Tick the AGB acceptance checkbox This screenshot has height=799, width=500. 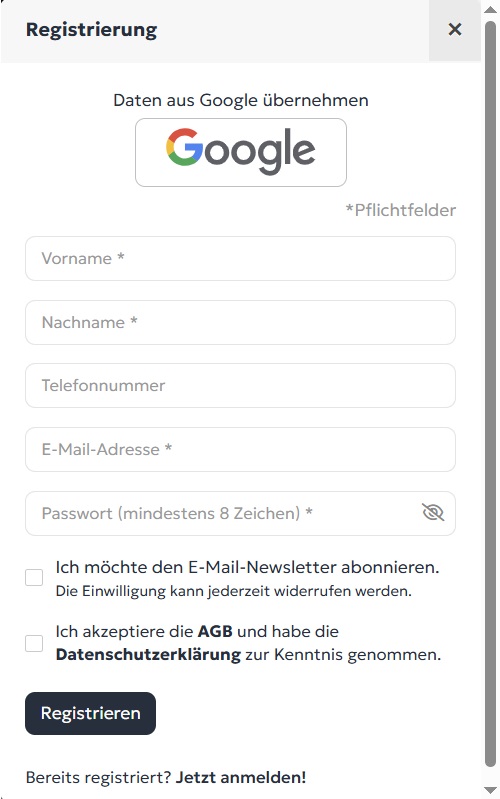click(34, 643)
